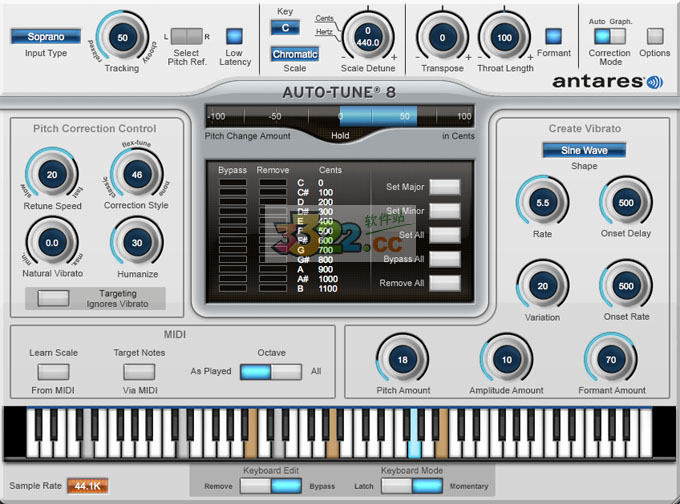This screenshot has height=504, width=680.
Task: Click the Cents label beside Scale Detune
Action: (x=324, y=18)
